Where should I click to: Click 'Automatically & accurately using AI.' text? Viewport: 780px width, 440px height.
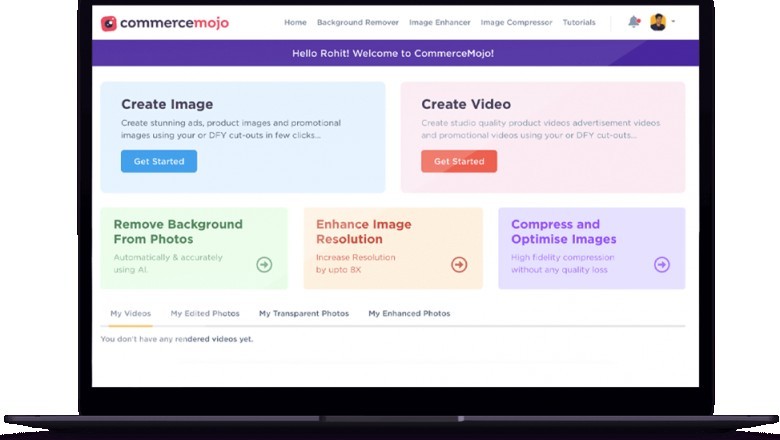tap(168, 264)
